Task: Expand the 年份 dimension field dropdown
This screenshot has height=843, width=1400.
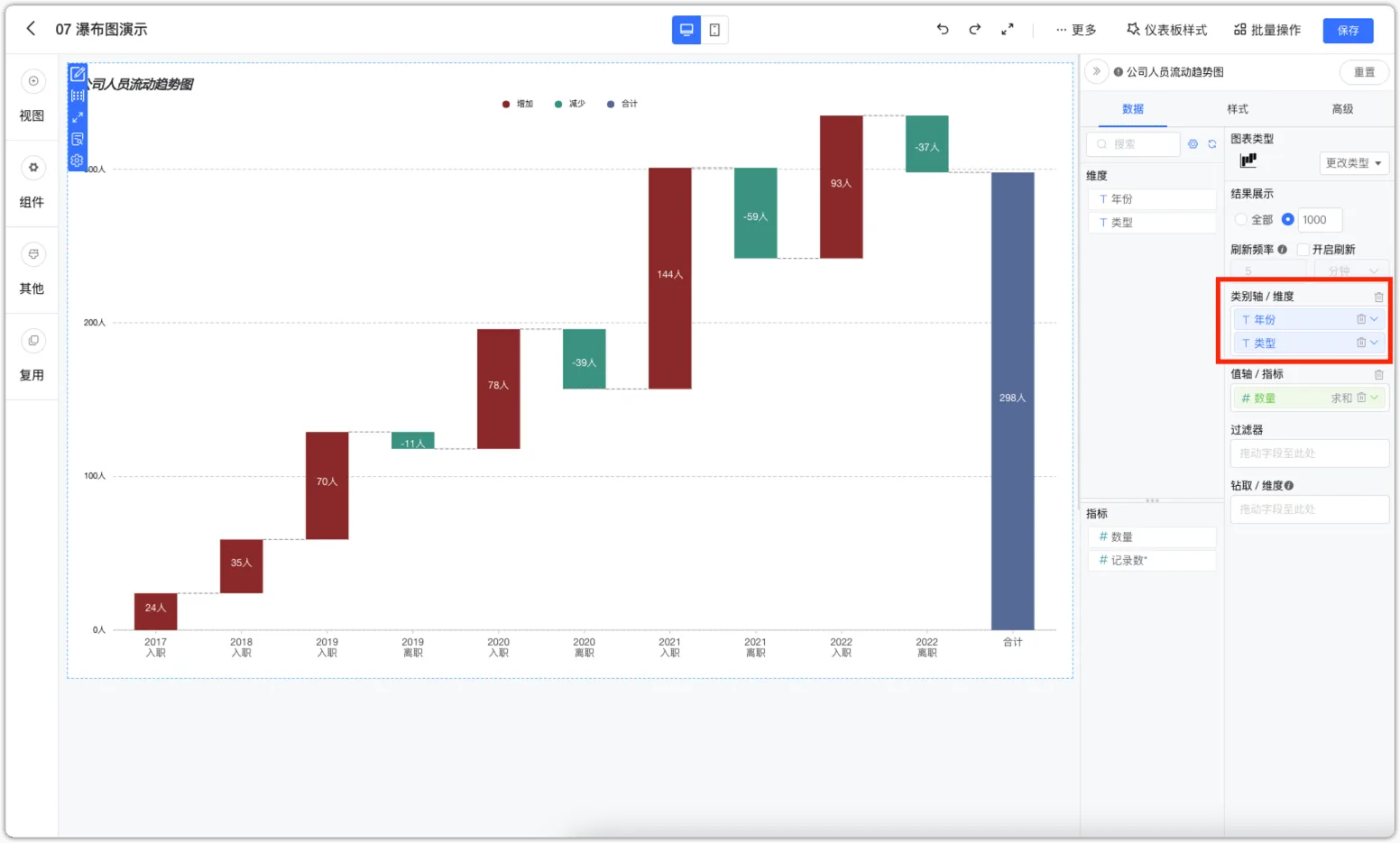Action: tap(1374, 319)
